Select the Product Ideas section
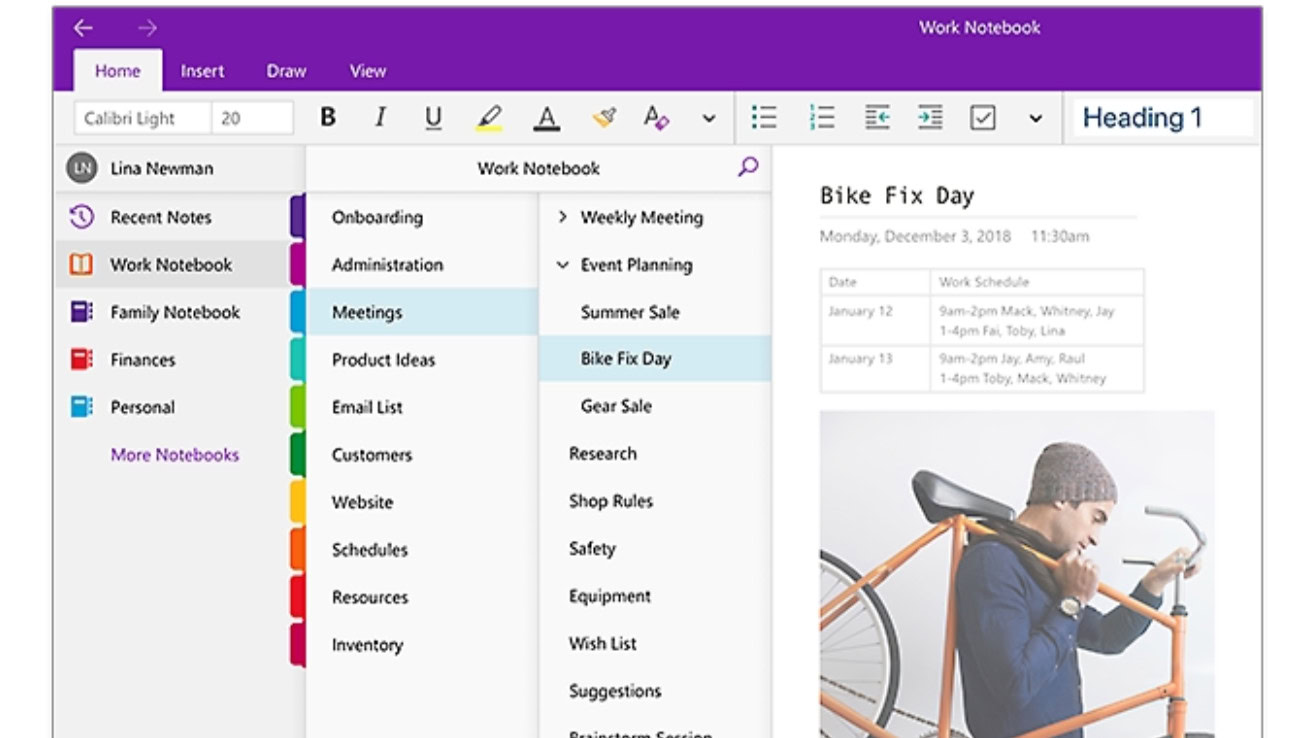 coord(384,360)
